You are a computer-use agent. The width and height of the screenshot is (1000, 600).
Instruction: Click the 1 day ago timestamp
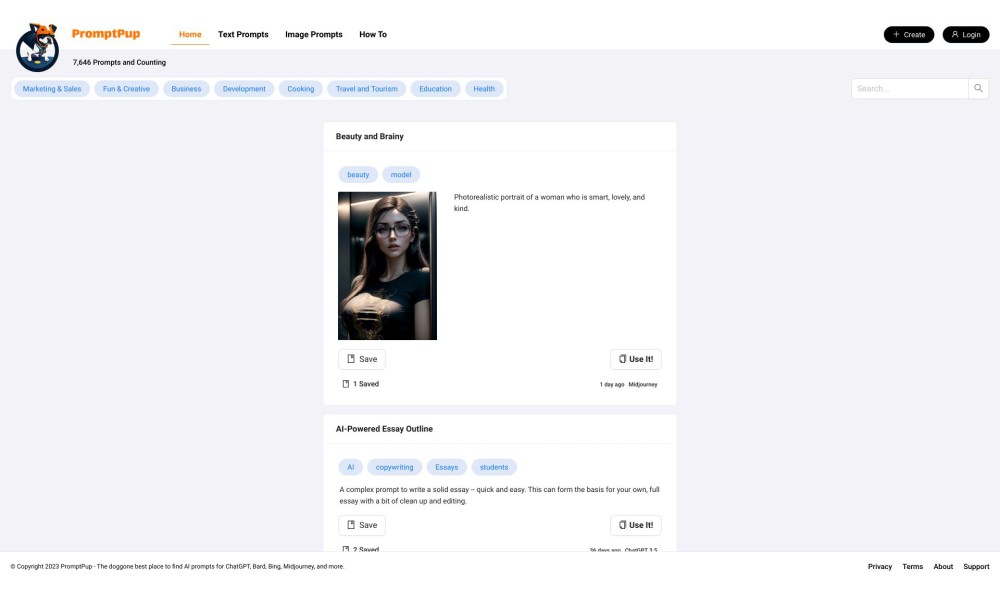[612, 384]
